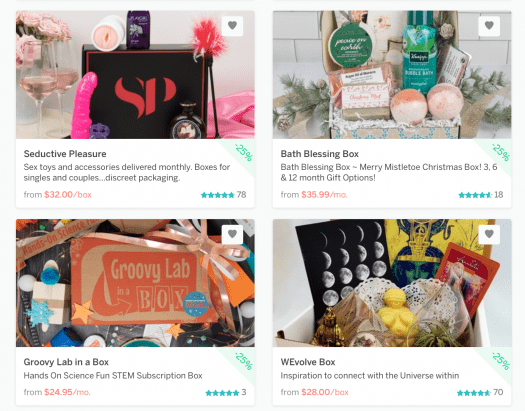Viewport: 525px width, 411px height.
Task: Open the Seductive Pleasure product image
Action: click(x=135, y=75)
